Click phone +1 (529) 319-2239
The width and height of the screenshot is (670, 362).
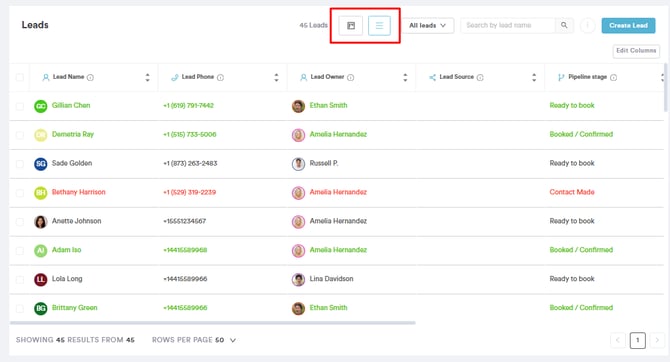point(189,192)
